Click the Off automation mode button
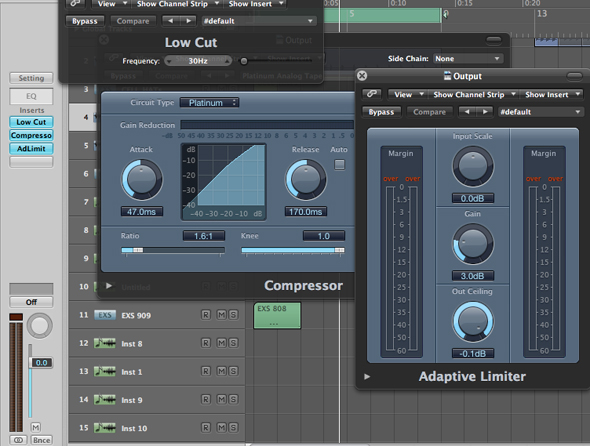 point(31,302)
